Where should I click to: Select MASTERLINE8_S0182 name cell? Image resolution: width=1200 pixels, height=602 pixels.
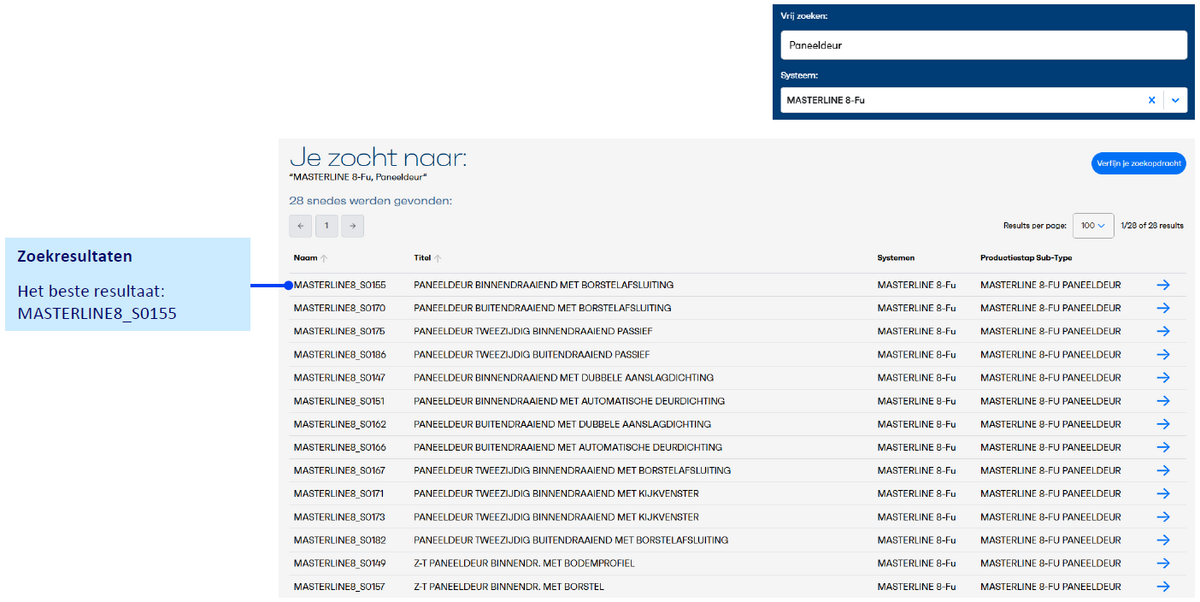340,540
